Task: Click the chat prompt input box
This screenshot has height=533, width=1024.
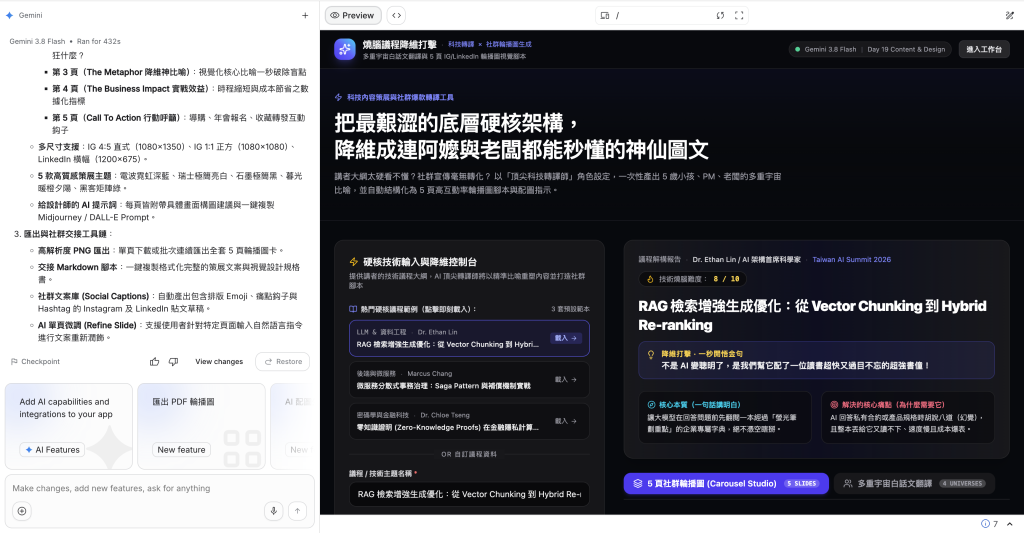Action: coord(159,488)
